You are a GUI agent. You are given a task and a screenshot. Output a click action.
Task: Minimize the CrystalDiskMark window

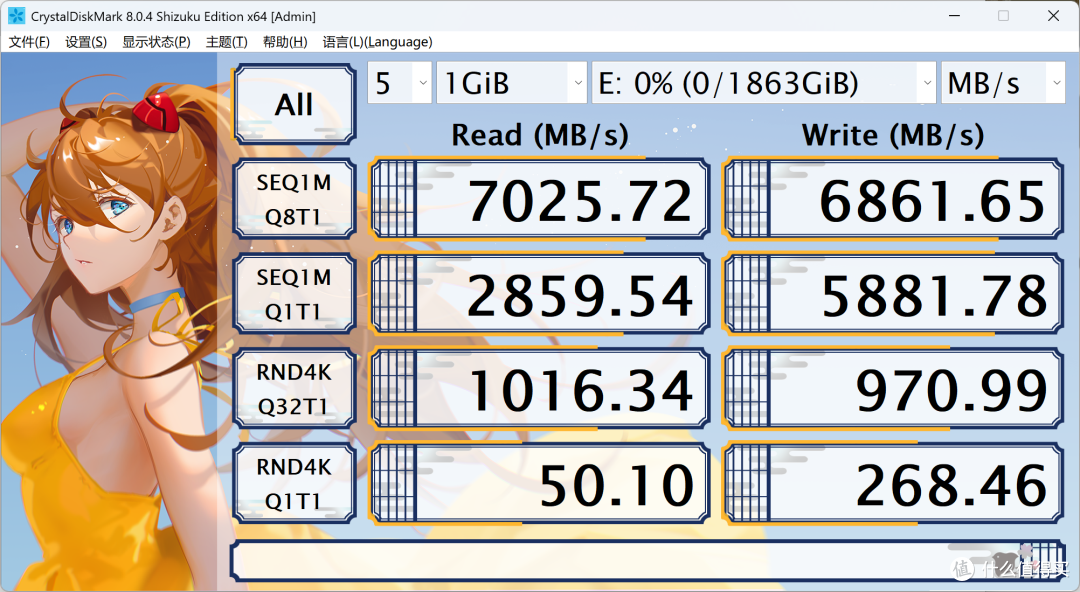[x=955, y=16]
